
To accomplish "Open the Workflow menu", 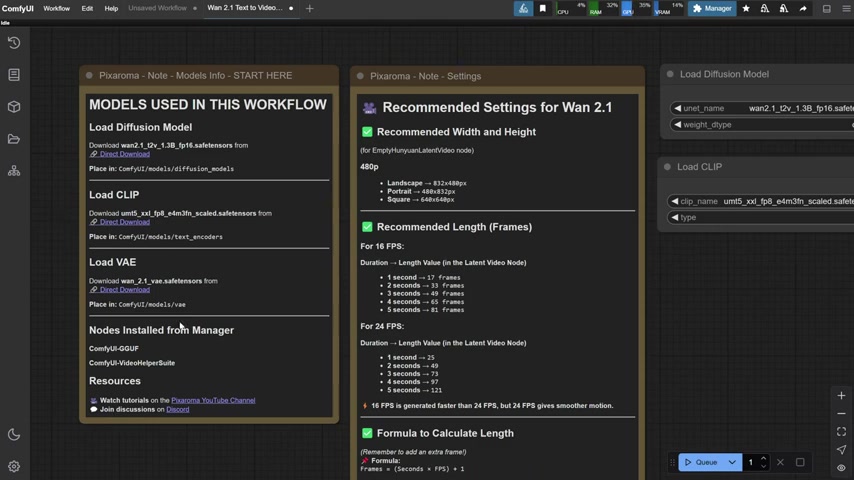I will coord(57,8).
